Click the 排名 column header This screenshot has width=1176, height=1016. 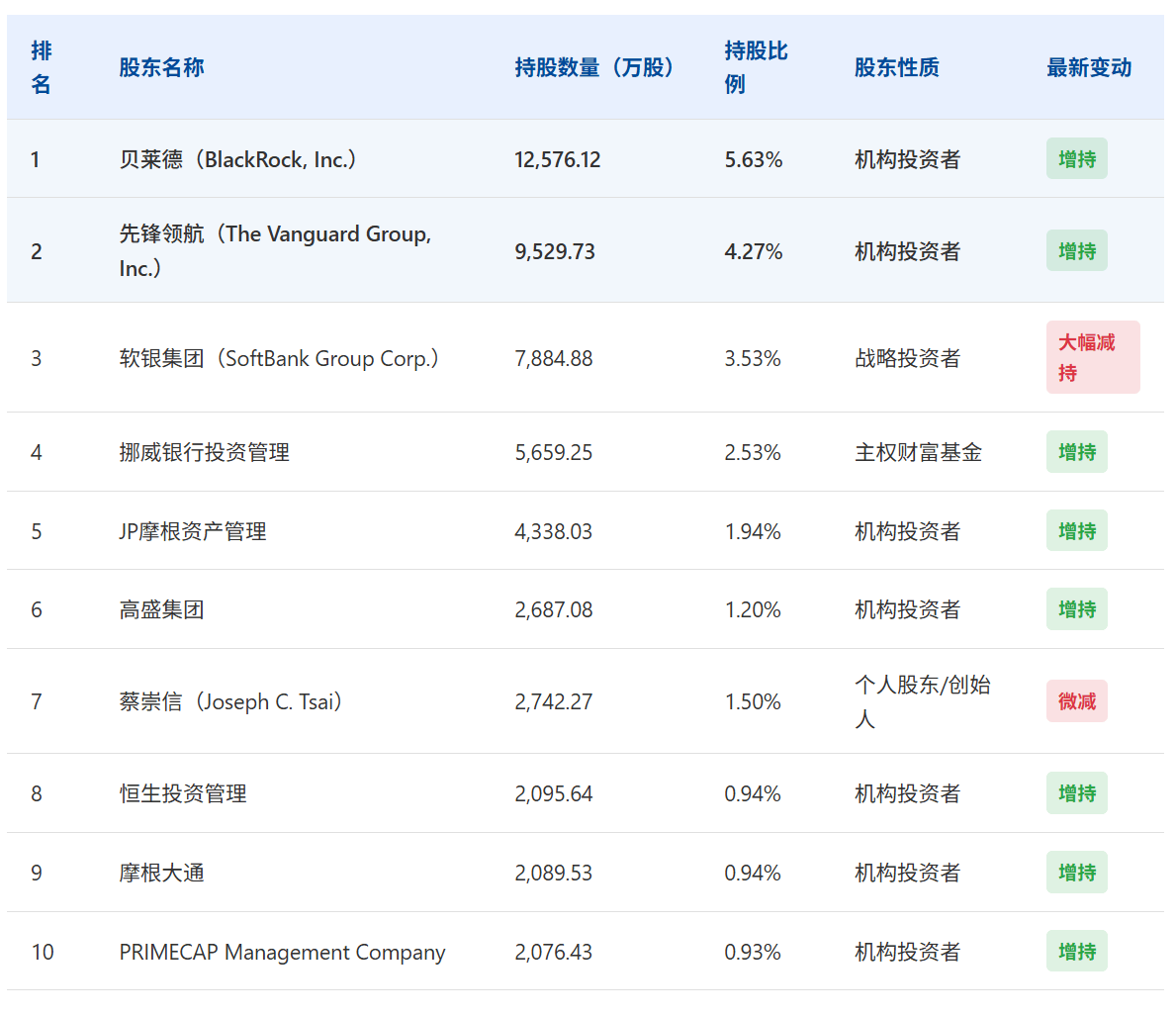42,67
